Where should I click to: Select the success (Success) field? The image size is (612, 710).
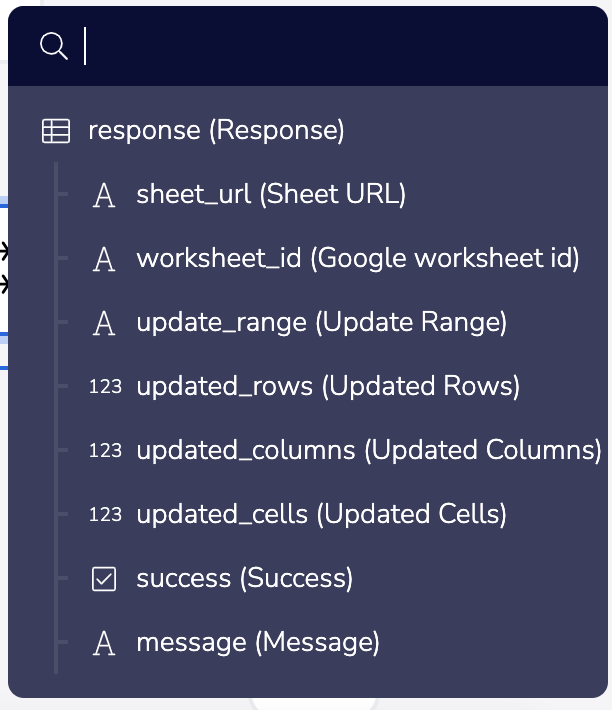click(x=245, y=578)
